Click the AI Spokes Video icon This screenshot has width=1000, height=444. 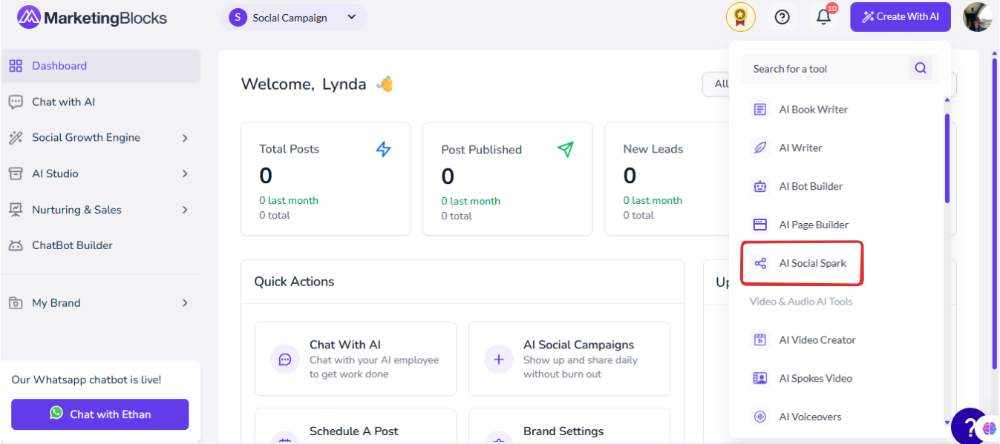click(x=760, y=378)
